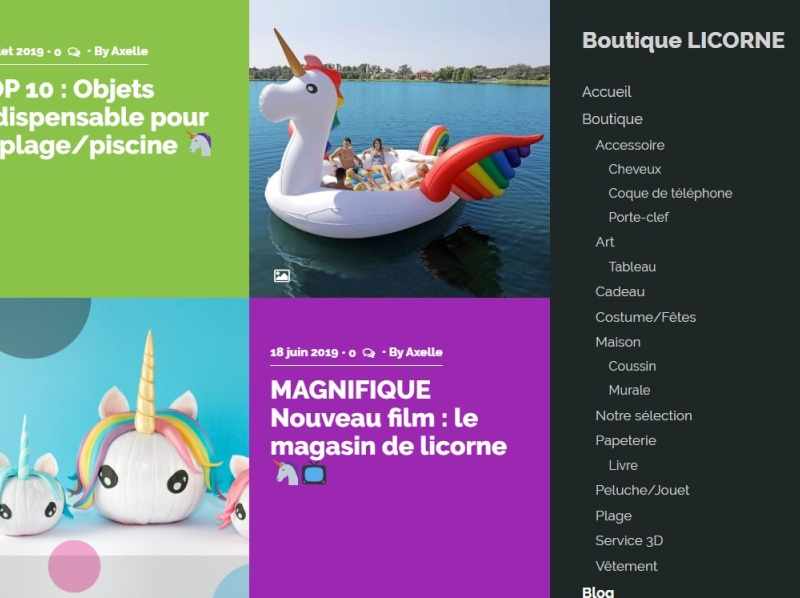Open the MAGNIFIQUE Nouveau film post title
Screen dimensions: 800x598
tap(388, 418)
